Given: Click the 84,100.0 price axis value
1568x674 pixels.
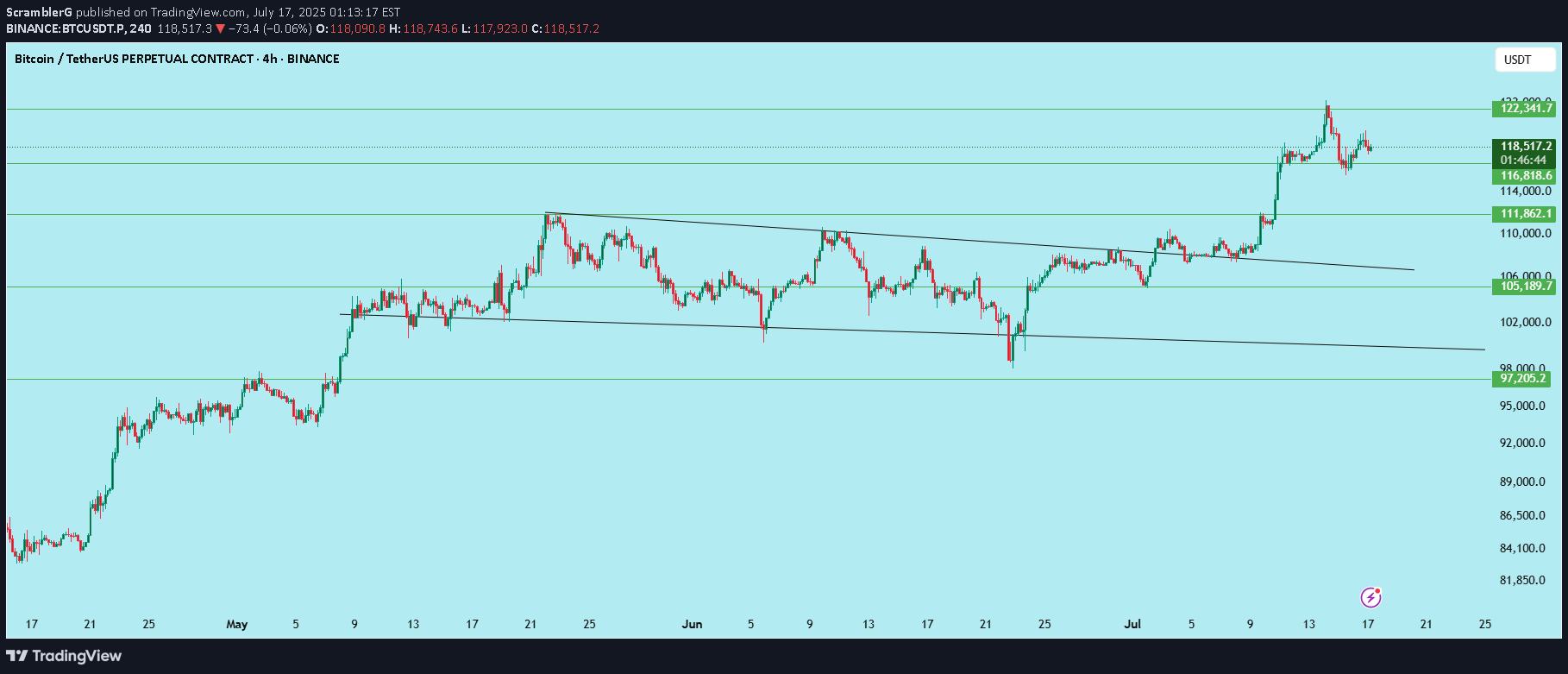Looking at the screenshot, I should pos(1523,549).
